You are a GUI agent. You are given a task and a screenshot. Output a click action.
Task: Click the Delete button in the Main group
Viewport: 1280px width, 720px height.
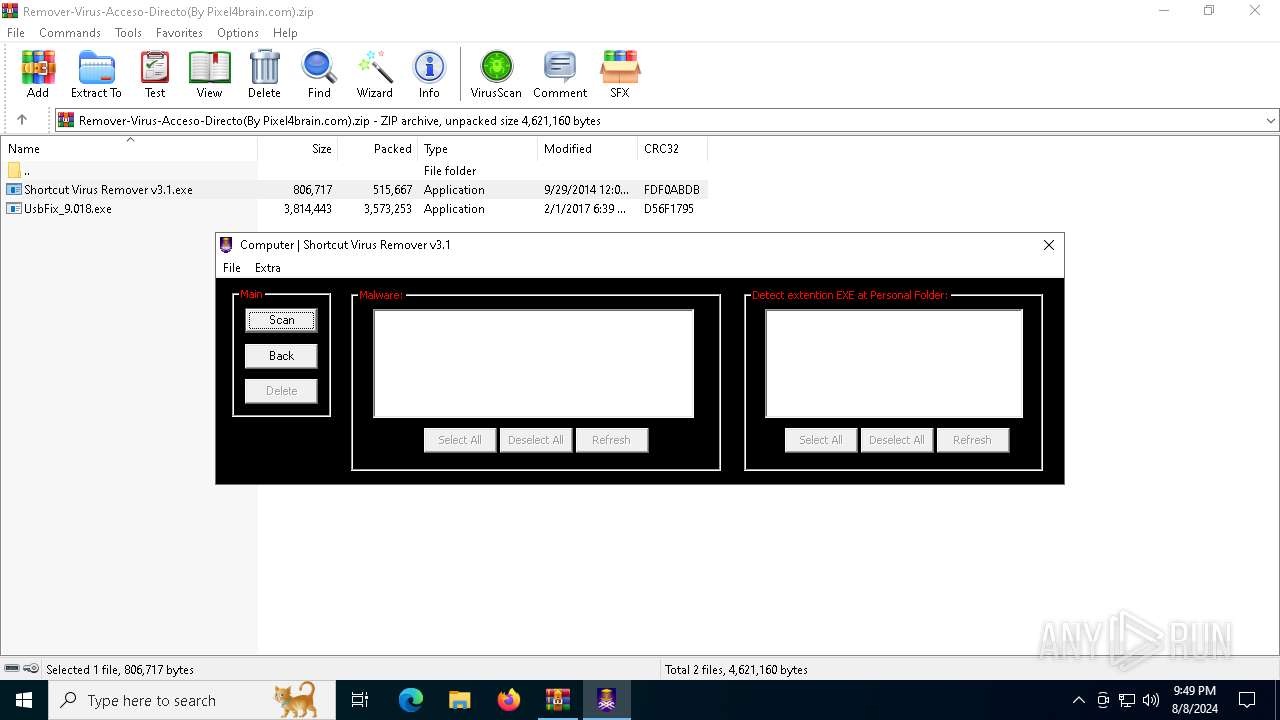(281, 391)
